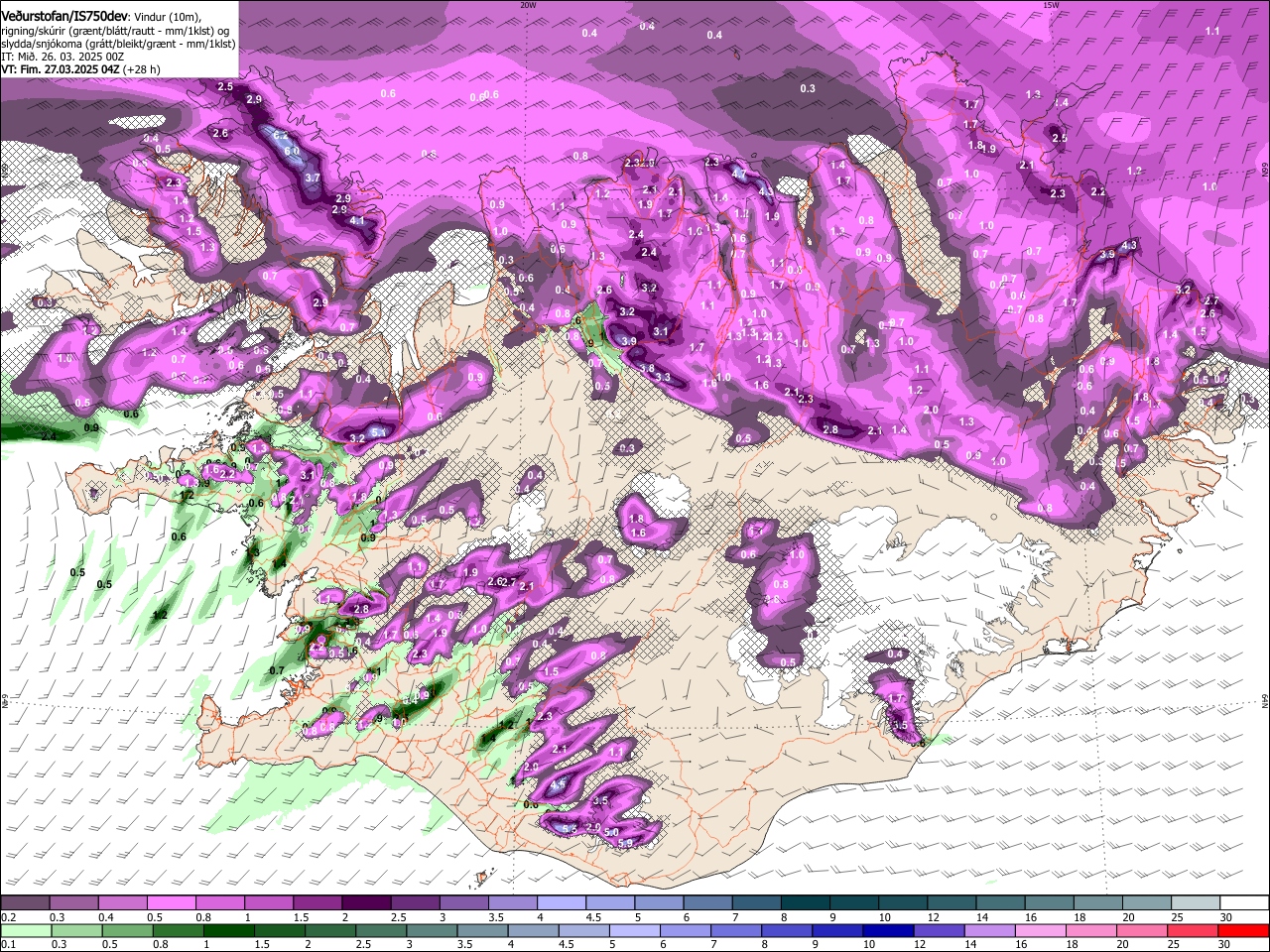
Task: Click the '20W' longitude label
Action: click(528, 5)
